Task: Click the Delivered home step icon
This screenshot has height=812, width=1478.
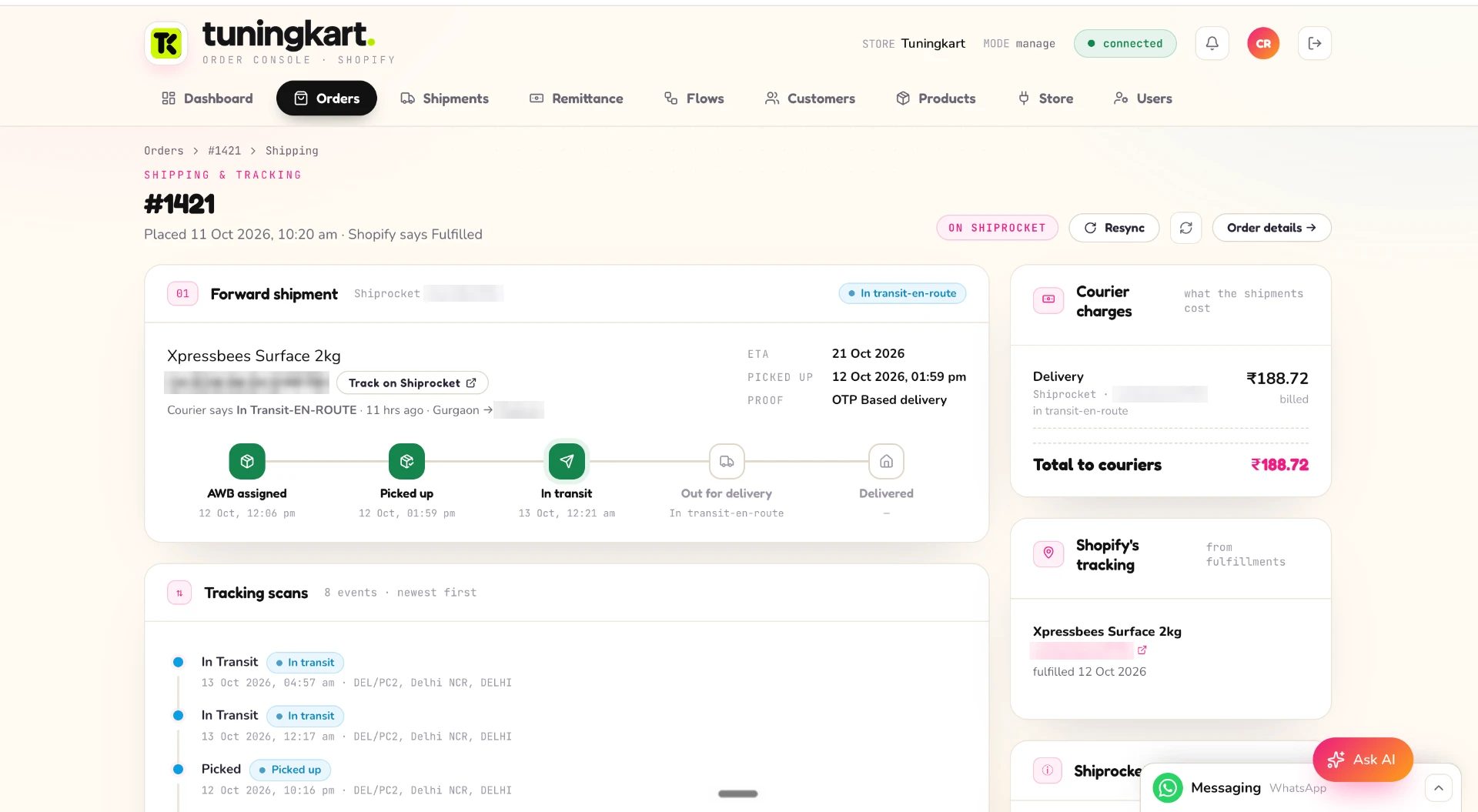Action: [886, 461]
